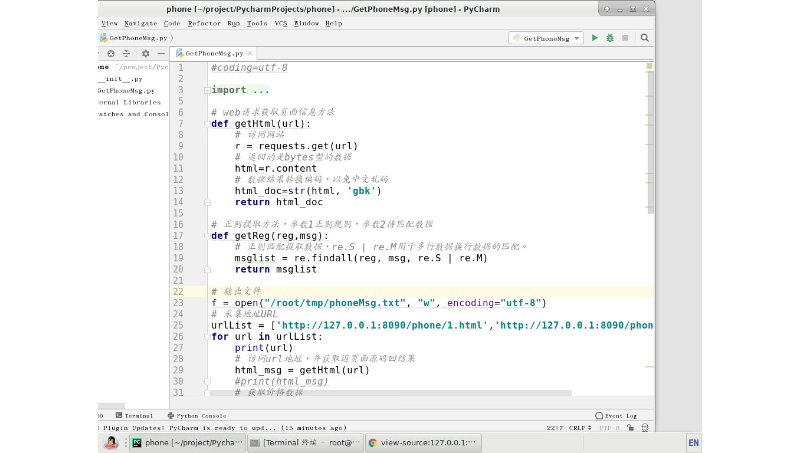Viewport: 800px width, 453px height.
Task: Open the Navigate menu
Action: (x=140, y=23)
